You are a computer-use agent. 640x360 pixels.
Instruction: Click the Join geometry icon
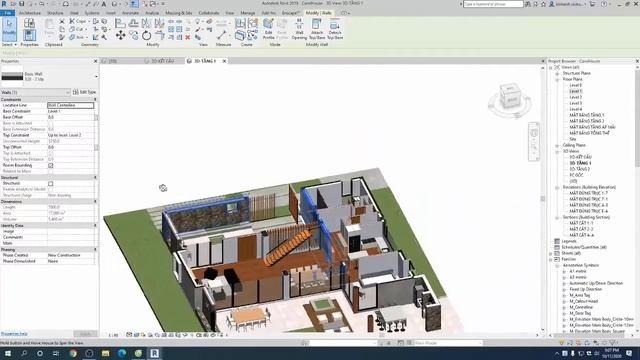tap(72, 37)
